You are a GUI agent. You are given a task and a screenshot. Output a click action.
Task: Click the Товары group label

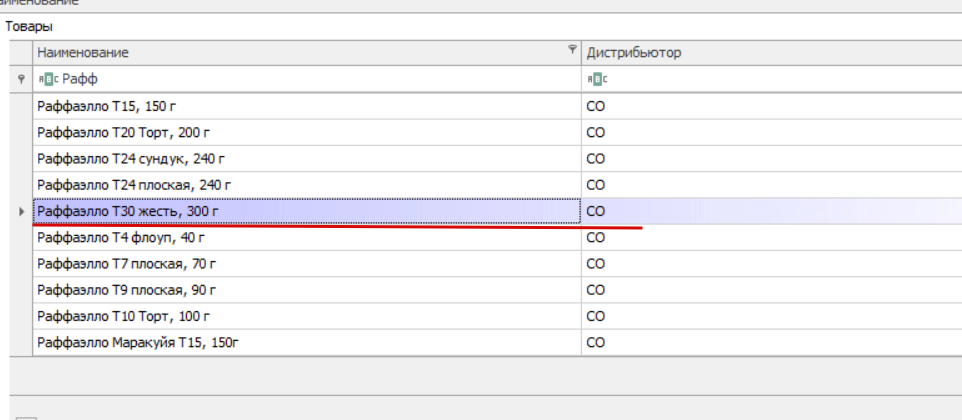29,27
